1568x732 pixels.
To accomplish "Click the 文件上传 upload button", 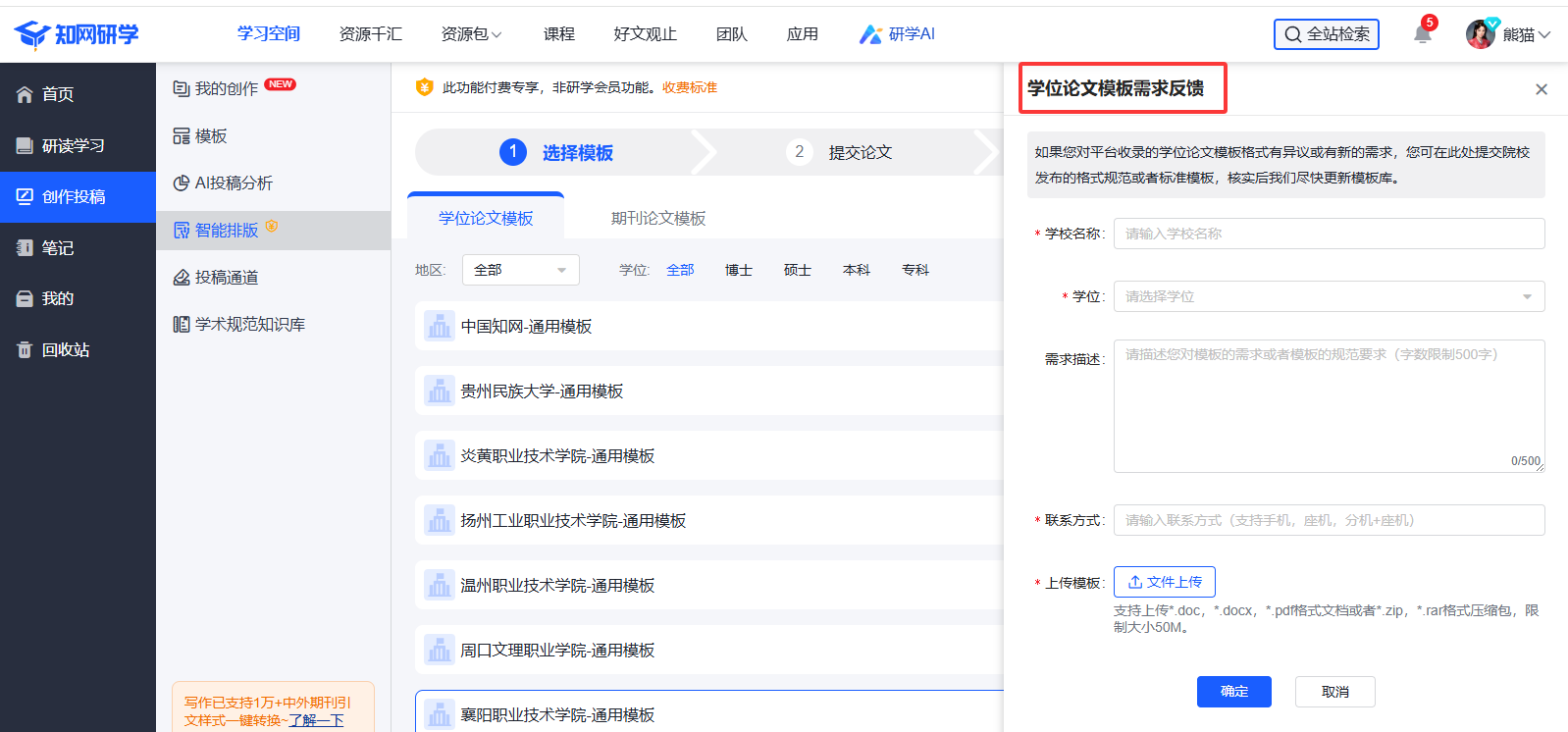I will click(1164, 582).
